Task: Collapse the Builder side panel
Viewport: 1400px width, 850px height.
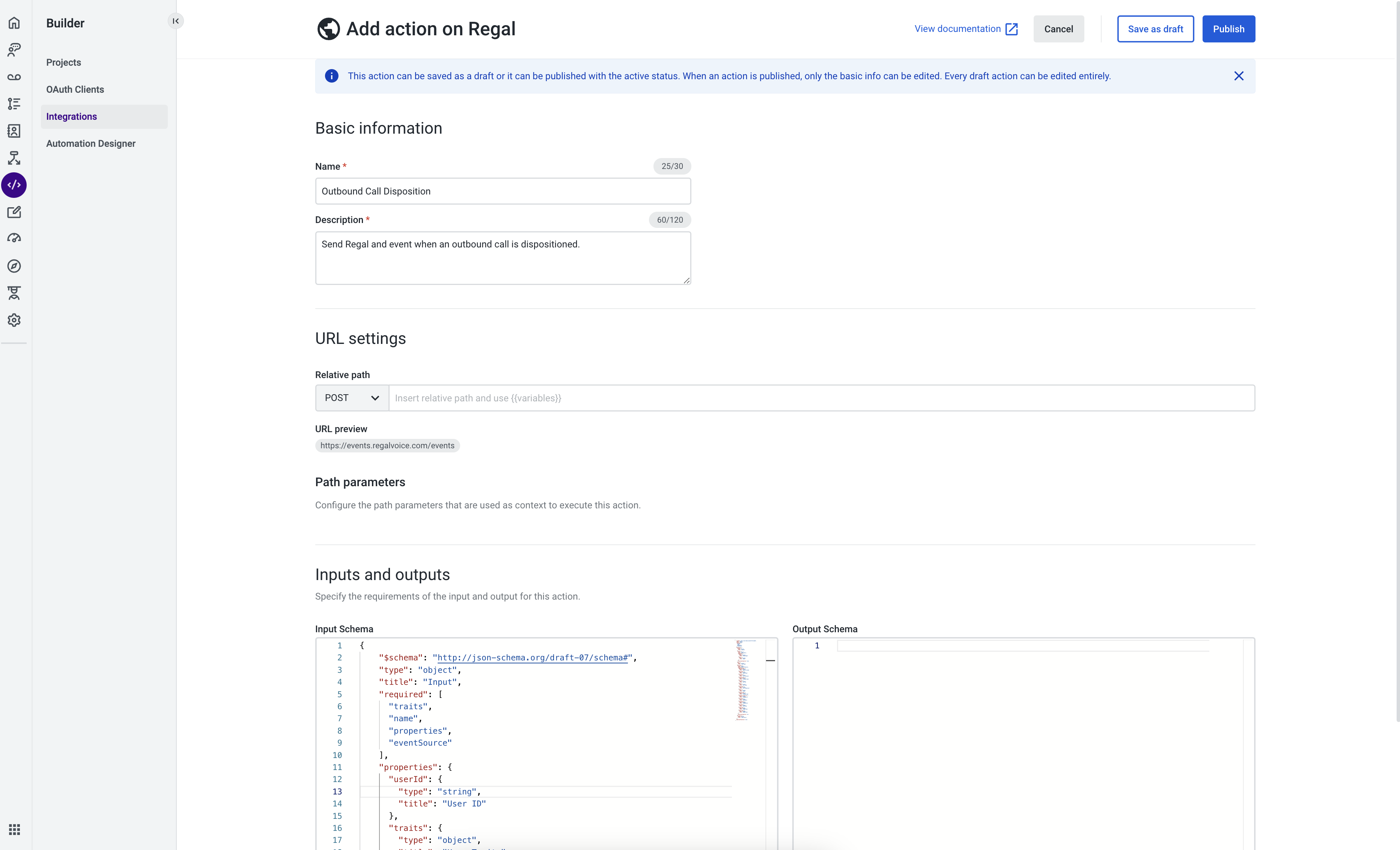Action: pos(176,21)
